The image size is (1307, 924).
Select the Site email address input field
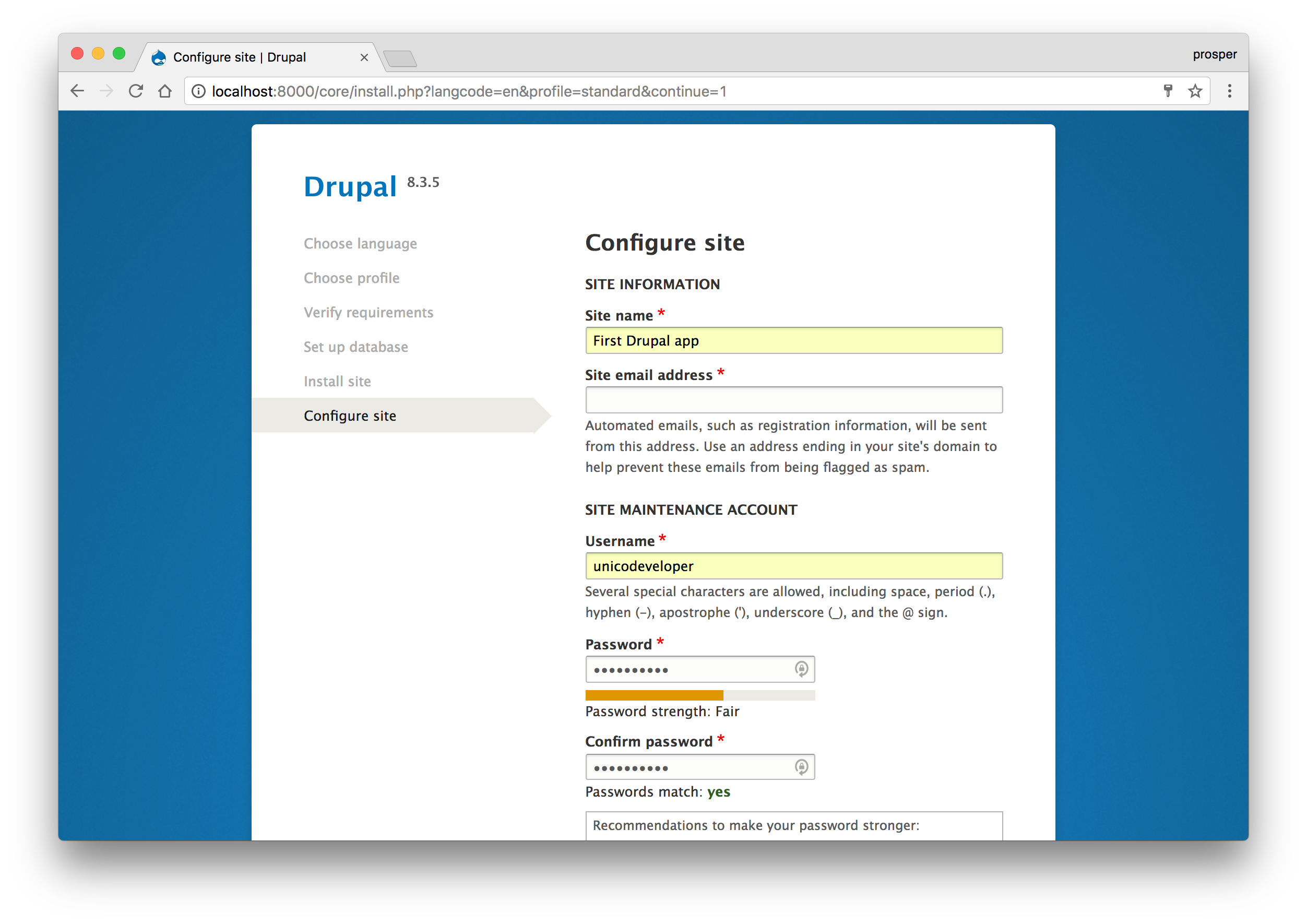point(794,399)
